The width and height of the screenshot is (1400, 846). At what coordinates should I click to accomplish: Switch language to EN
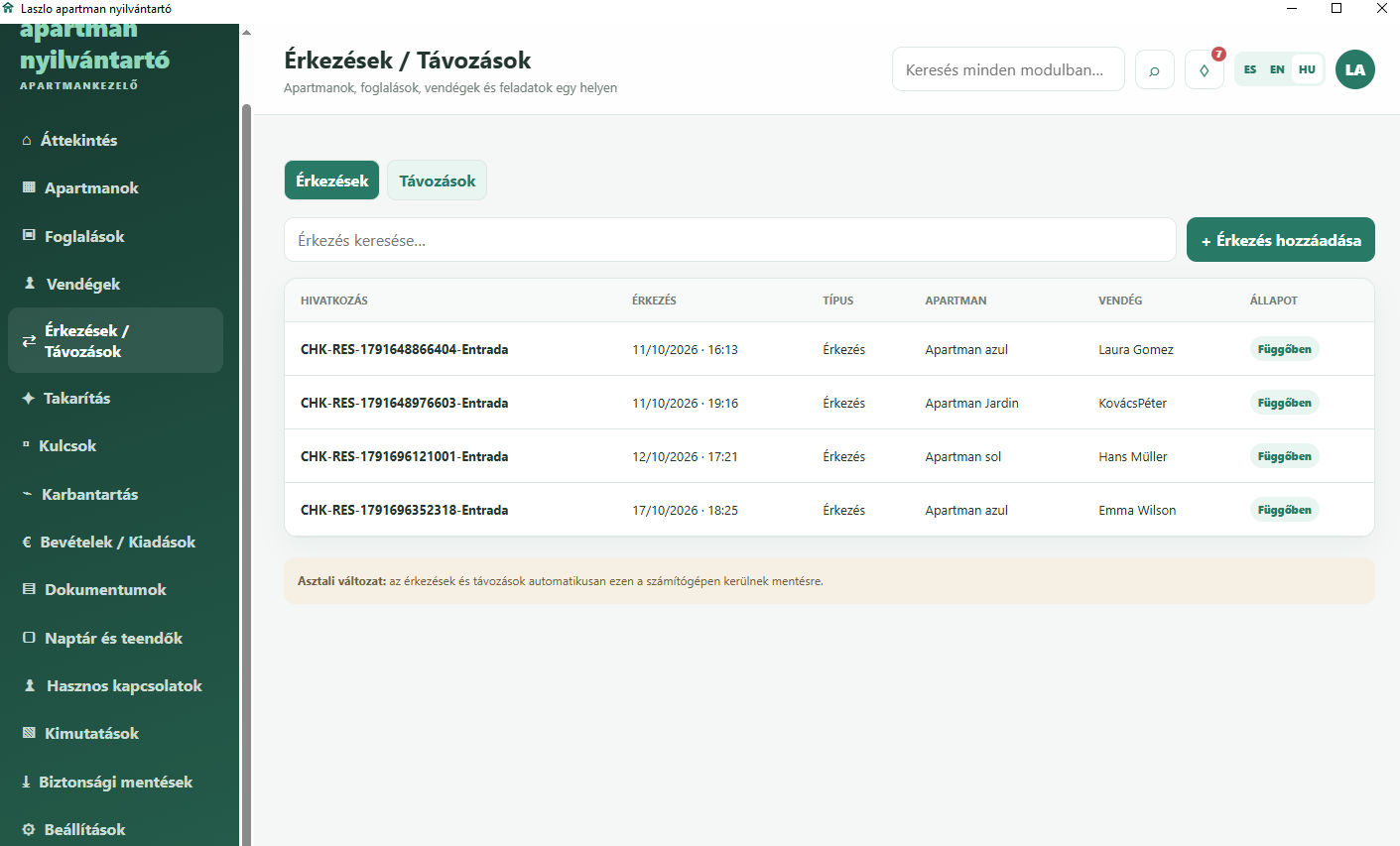pos(1277,69)
